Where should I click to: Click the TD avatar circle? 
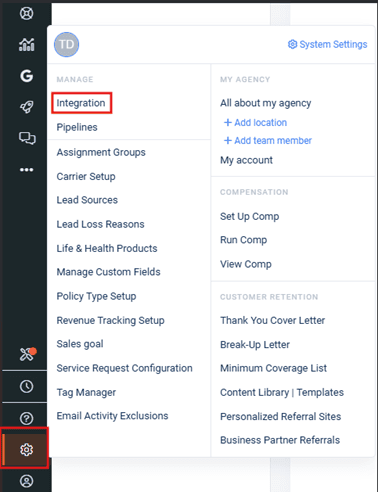tap(67, 44)
